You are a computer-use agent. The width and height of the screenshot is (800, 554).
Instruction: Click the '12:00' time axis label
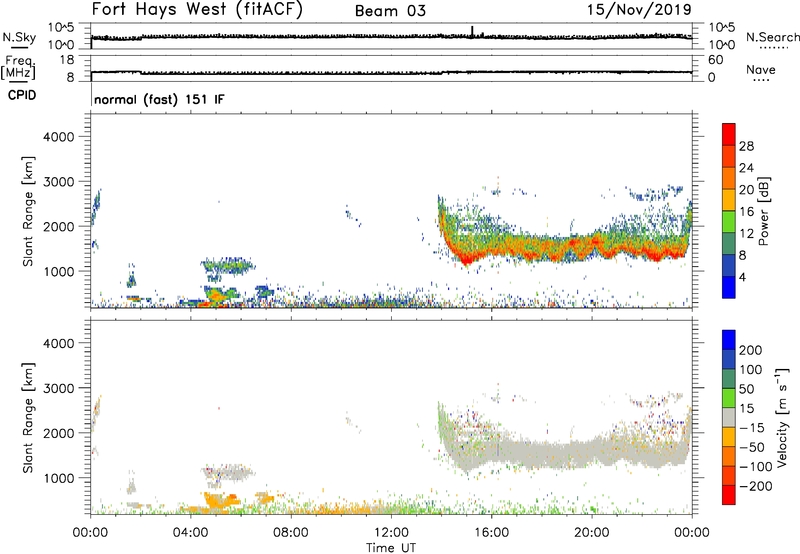[x=391, y=533]
